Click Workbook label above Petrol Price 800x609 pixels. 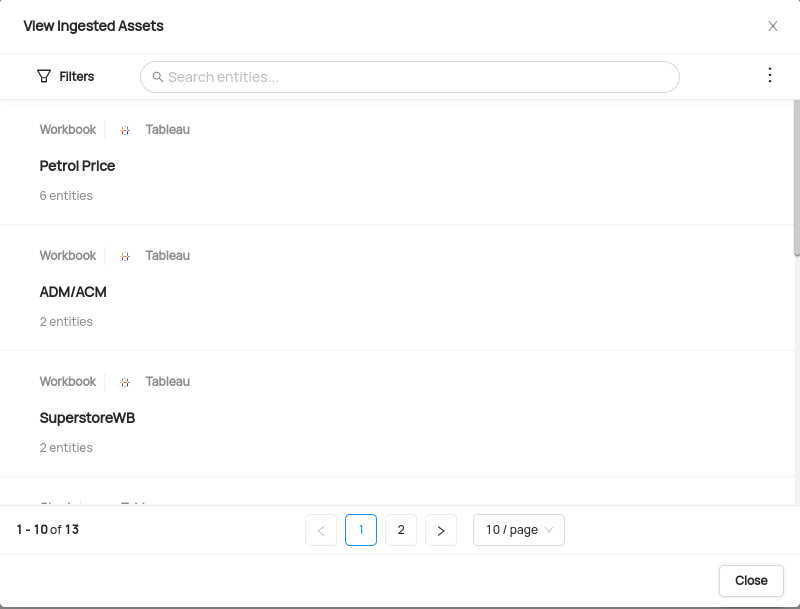click(x=68, y=130)
